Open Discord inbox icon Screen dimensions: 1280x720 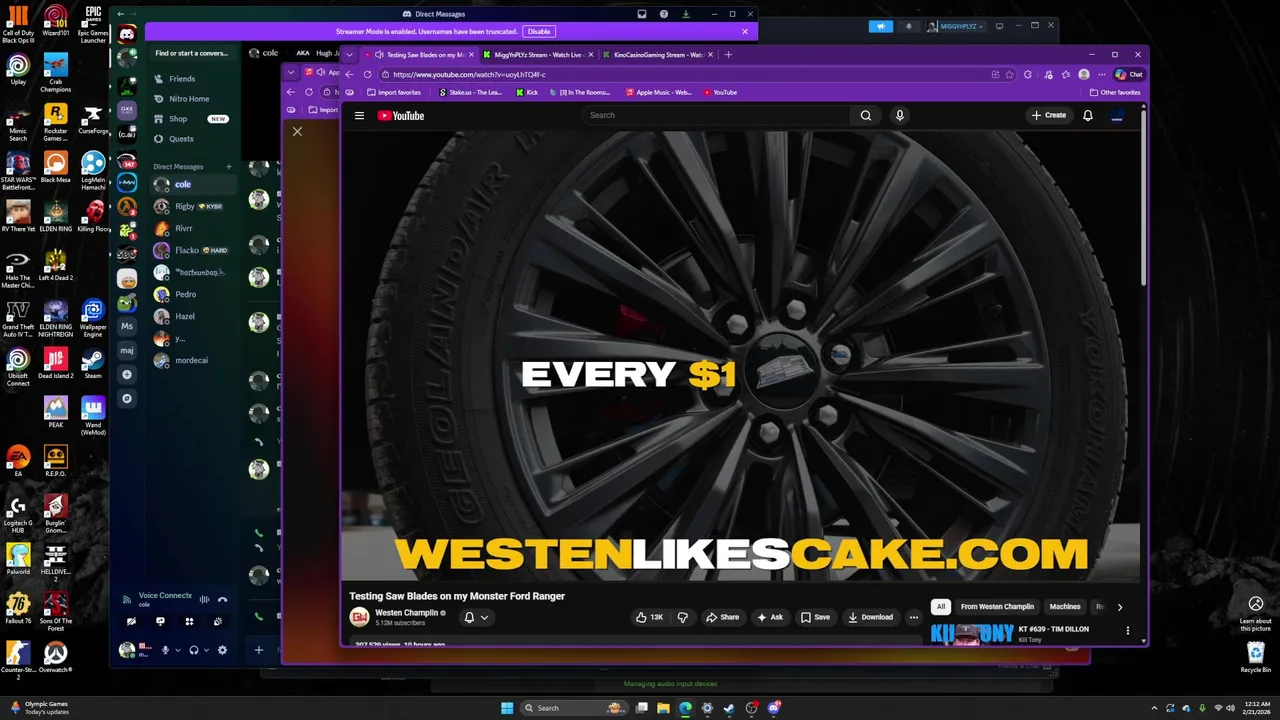pos(641,14)
